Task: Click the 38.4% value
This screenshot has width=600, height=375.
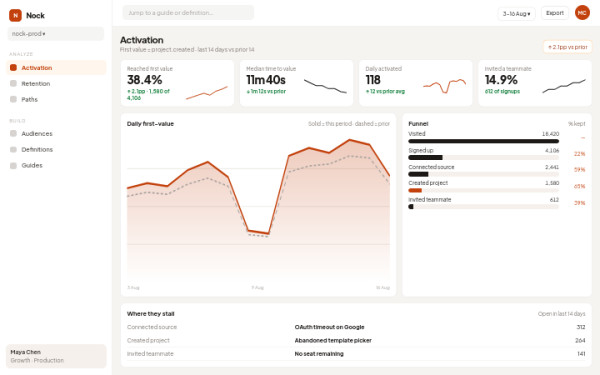Action: coord(145,80)
